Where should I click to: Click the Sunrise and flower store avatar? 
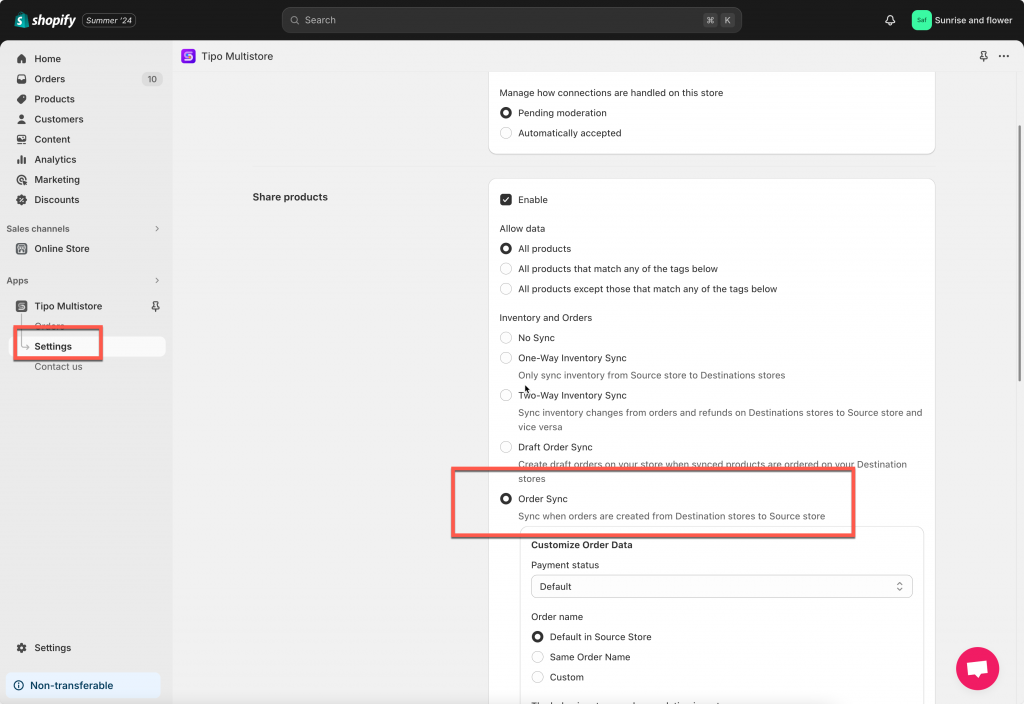(921, 20)
